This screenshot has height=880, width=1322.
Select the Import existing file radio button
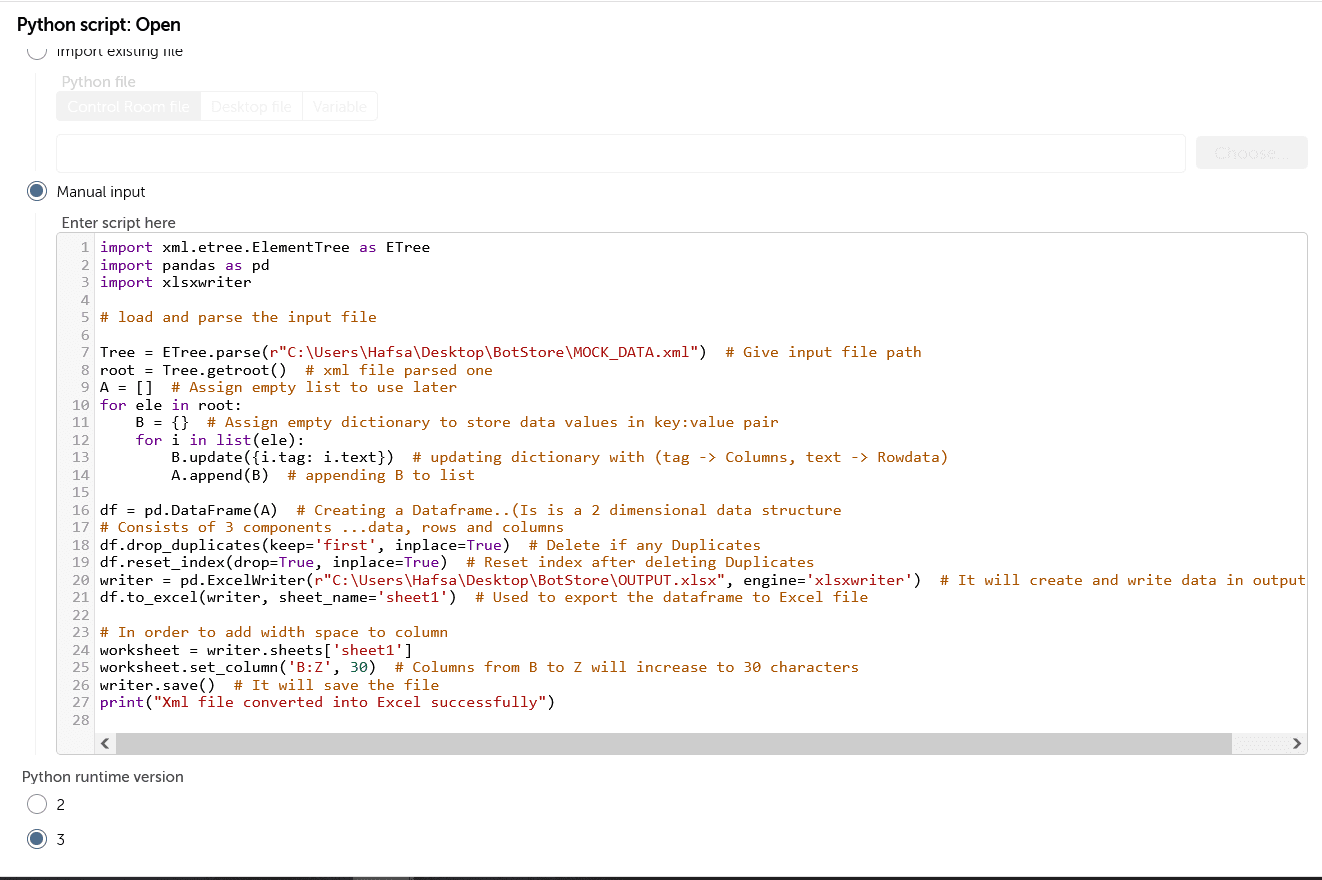[37, 51]
